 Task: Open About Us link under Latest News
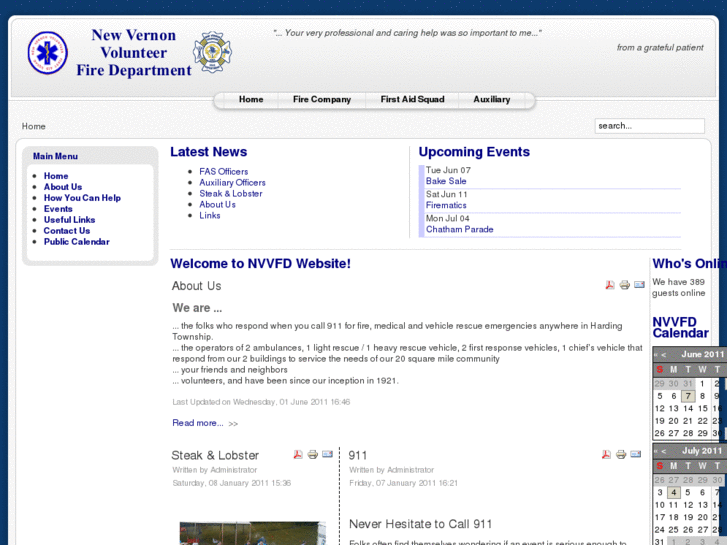217,205
